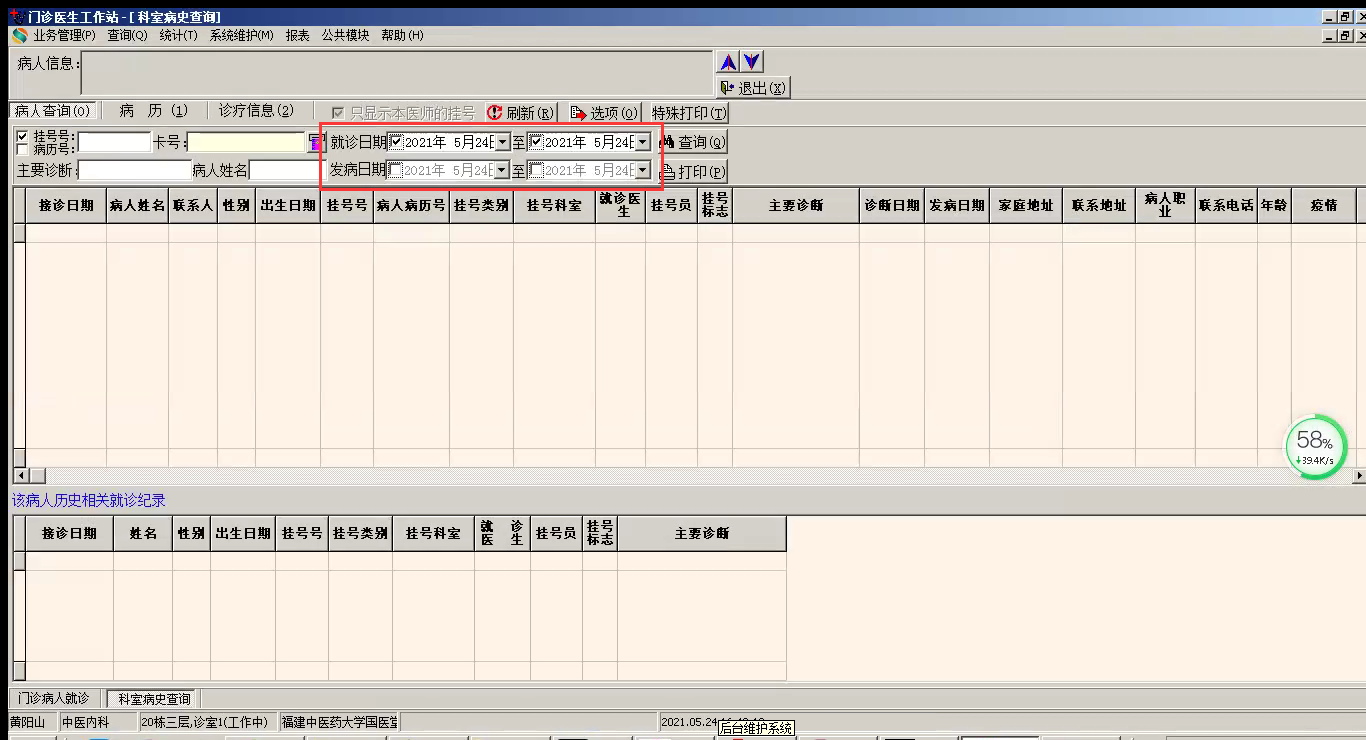The width and height of the screenshot is (1366, 740).
Task: Click the grid corner selector of upper table
Action: (x=19, y=205)
